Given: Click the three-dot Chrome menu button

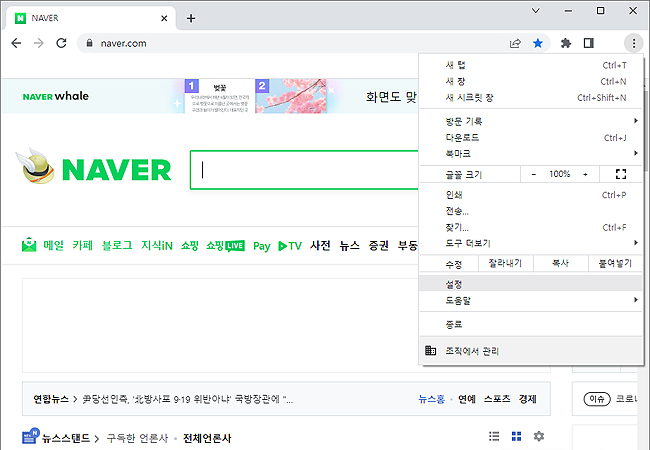Looking at the screenshot, I should click(633, 43).
